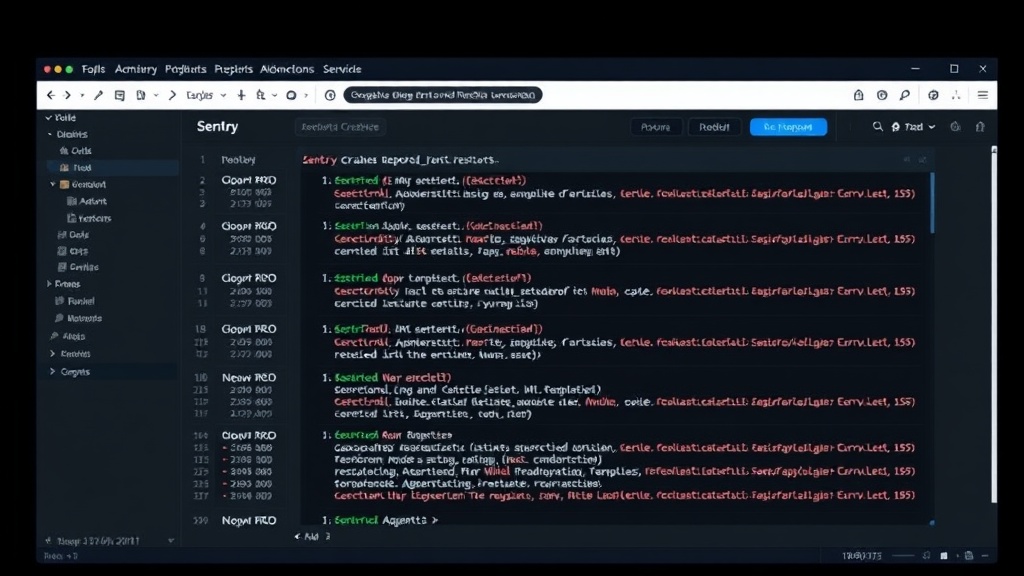Open the 'Prejfarts' menu
The height and width of the screenshot is (576, 1024).
point(233,69)
